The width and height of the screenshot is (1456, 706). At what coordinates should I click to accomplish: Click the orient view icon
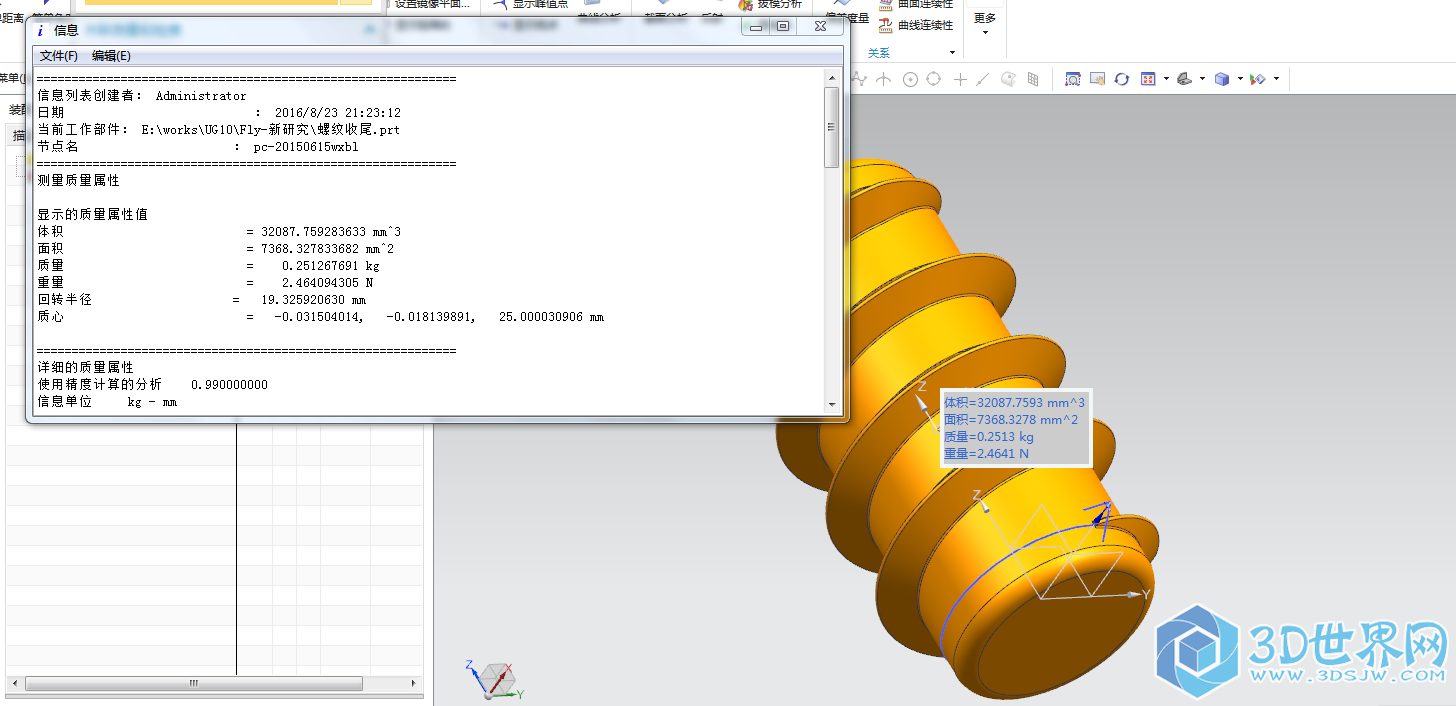1184,79
